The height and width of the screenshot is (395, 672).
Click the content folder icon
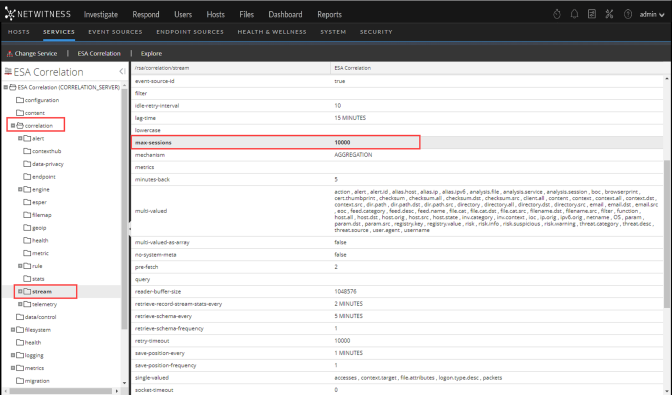point(20,113)
